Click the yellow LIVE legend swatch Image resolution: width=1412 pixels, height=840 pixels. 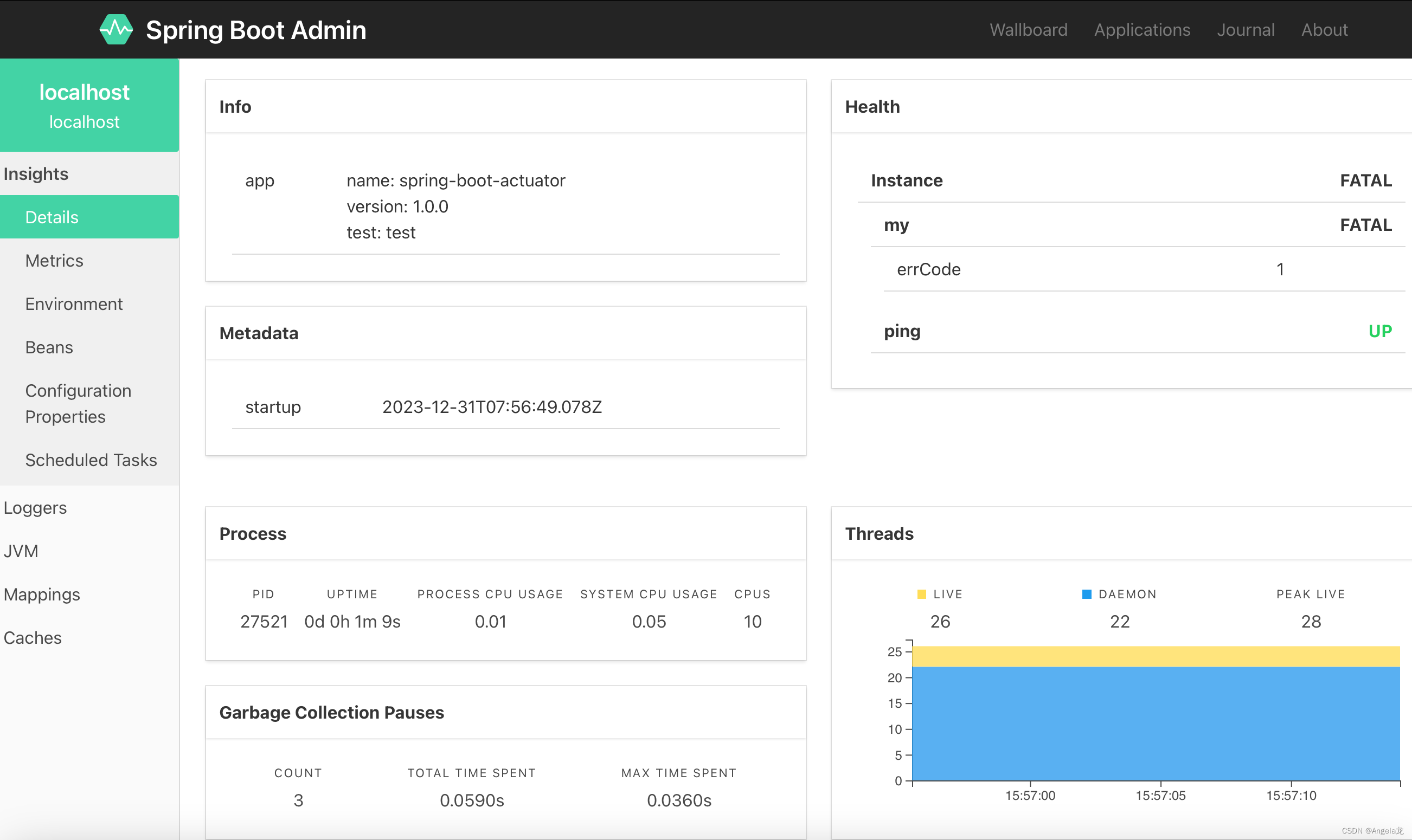pyautogui.click(x=921, y=594)
